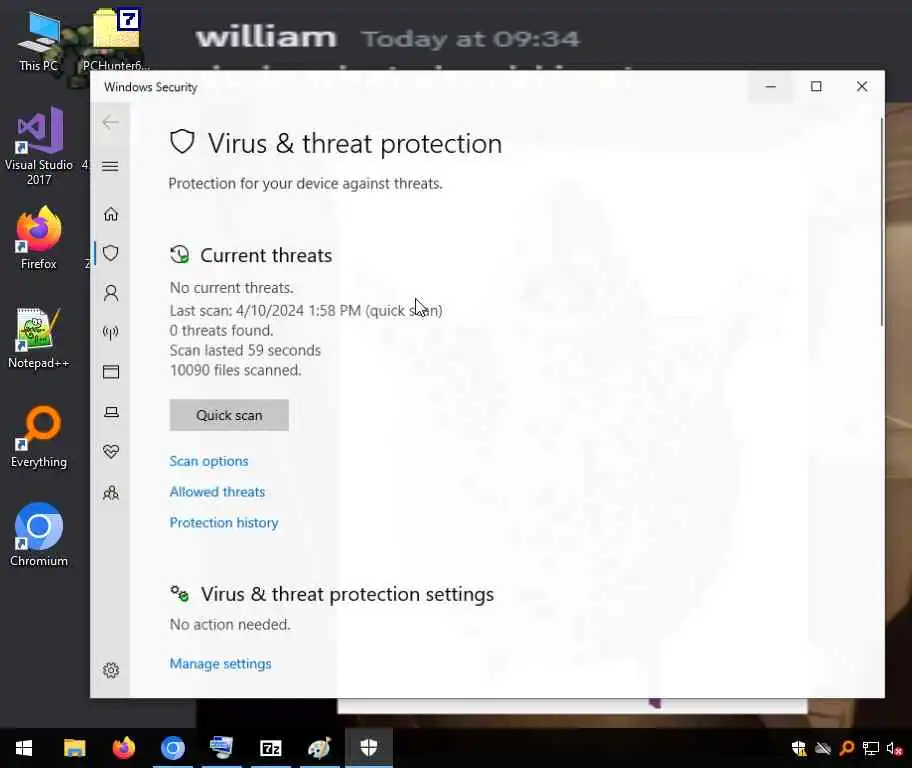This screenshot has width=912, height=768.
Task: Open Firewall & network protection icon
Action: coord(111,332)
